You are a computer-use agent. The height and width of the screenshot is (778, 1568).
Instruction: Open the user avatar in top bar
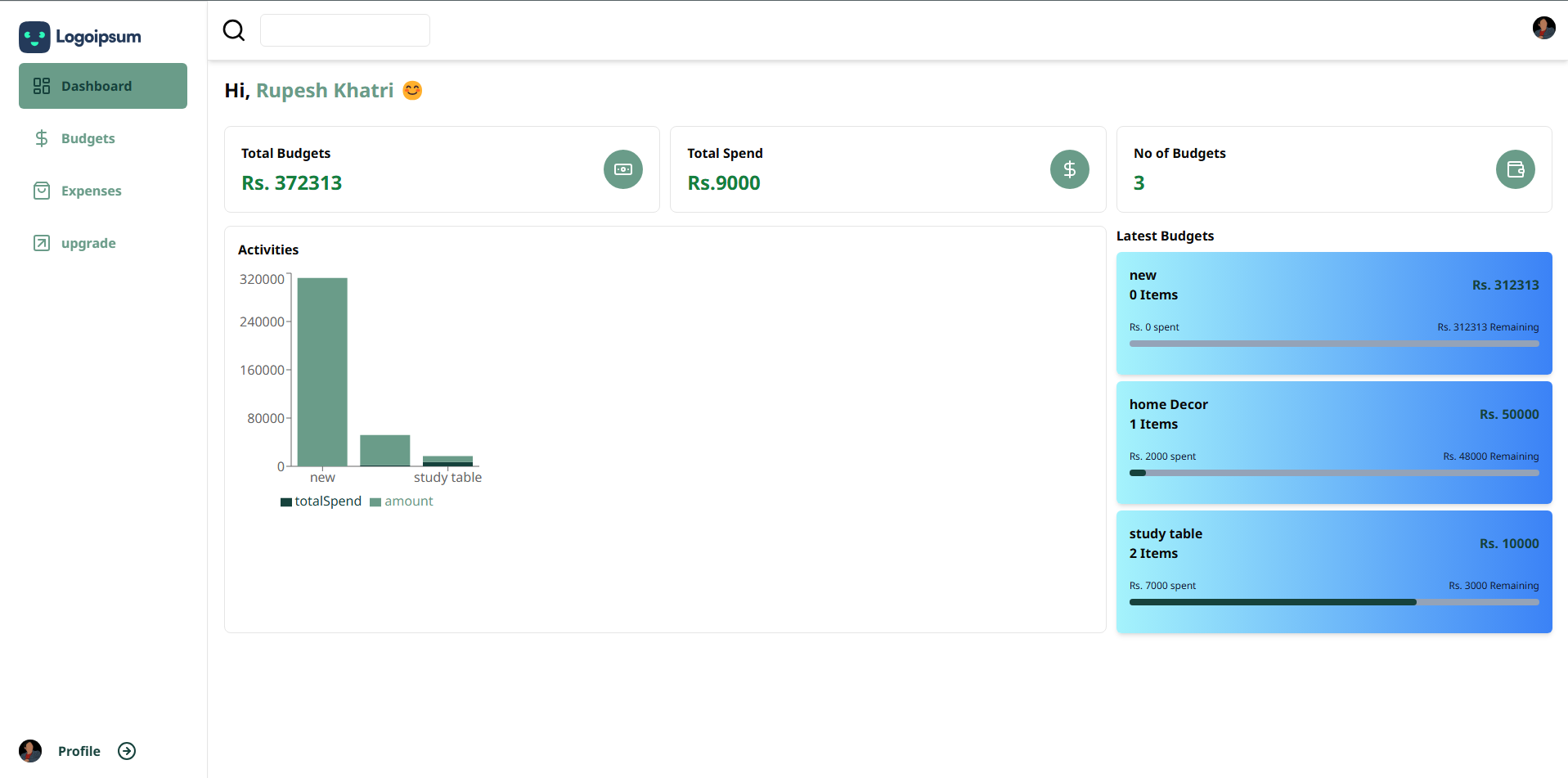1543,28
